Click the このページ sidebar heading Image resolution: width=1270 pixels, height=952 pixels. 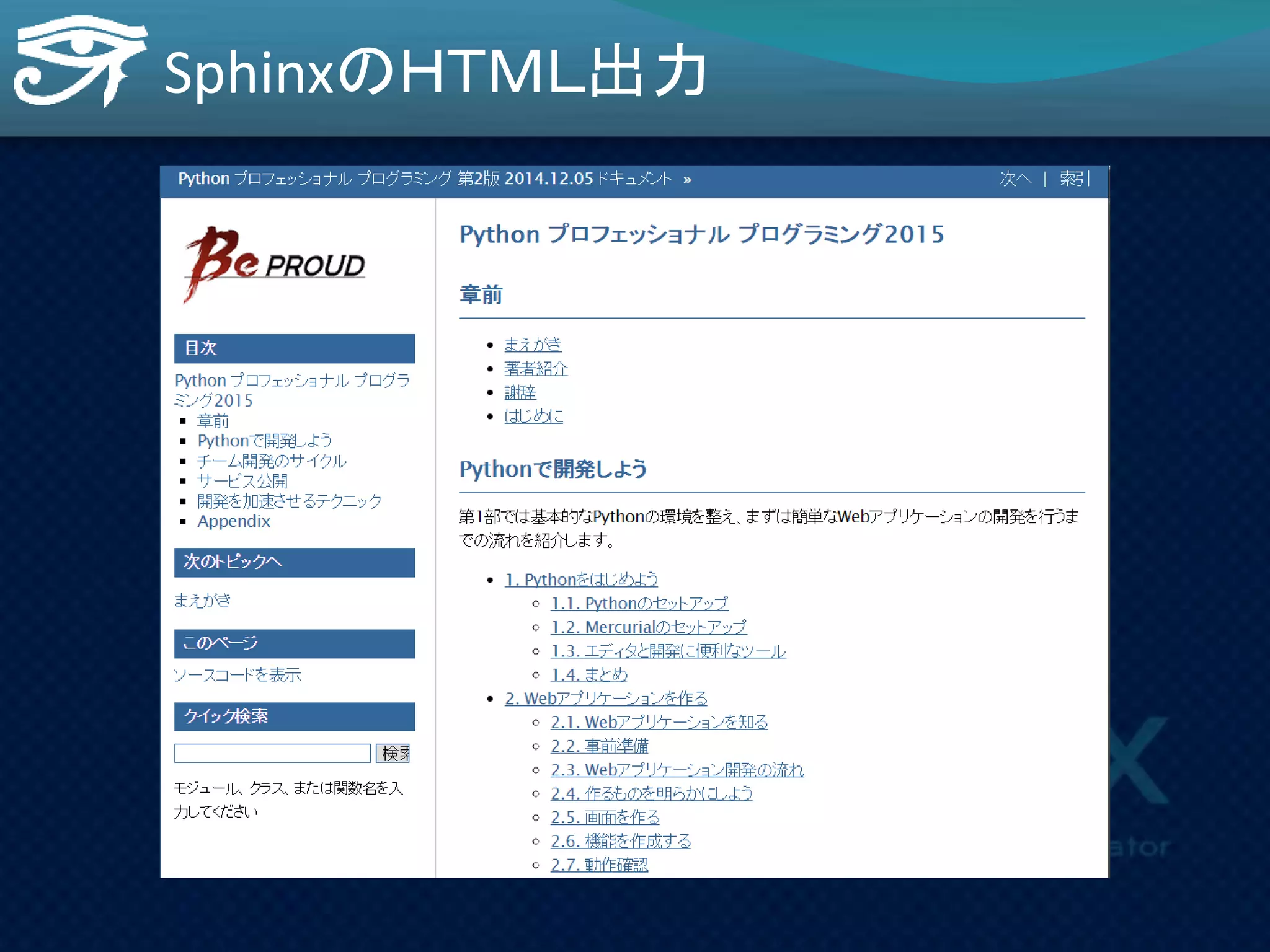tap(295, 643)
